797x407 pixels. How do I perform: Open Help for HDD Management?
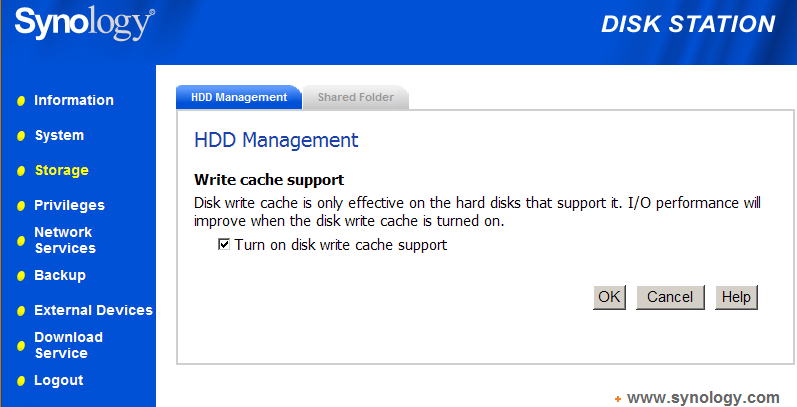736,297
